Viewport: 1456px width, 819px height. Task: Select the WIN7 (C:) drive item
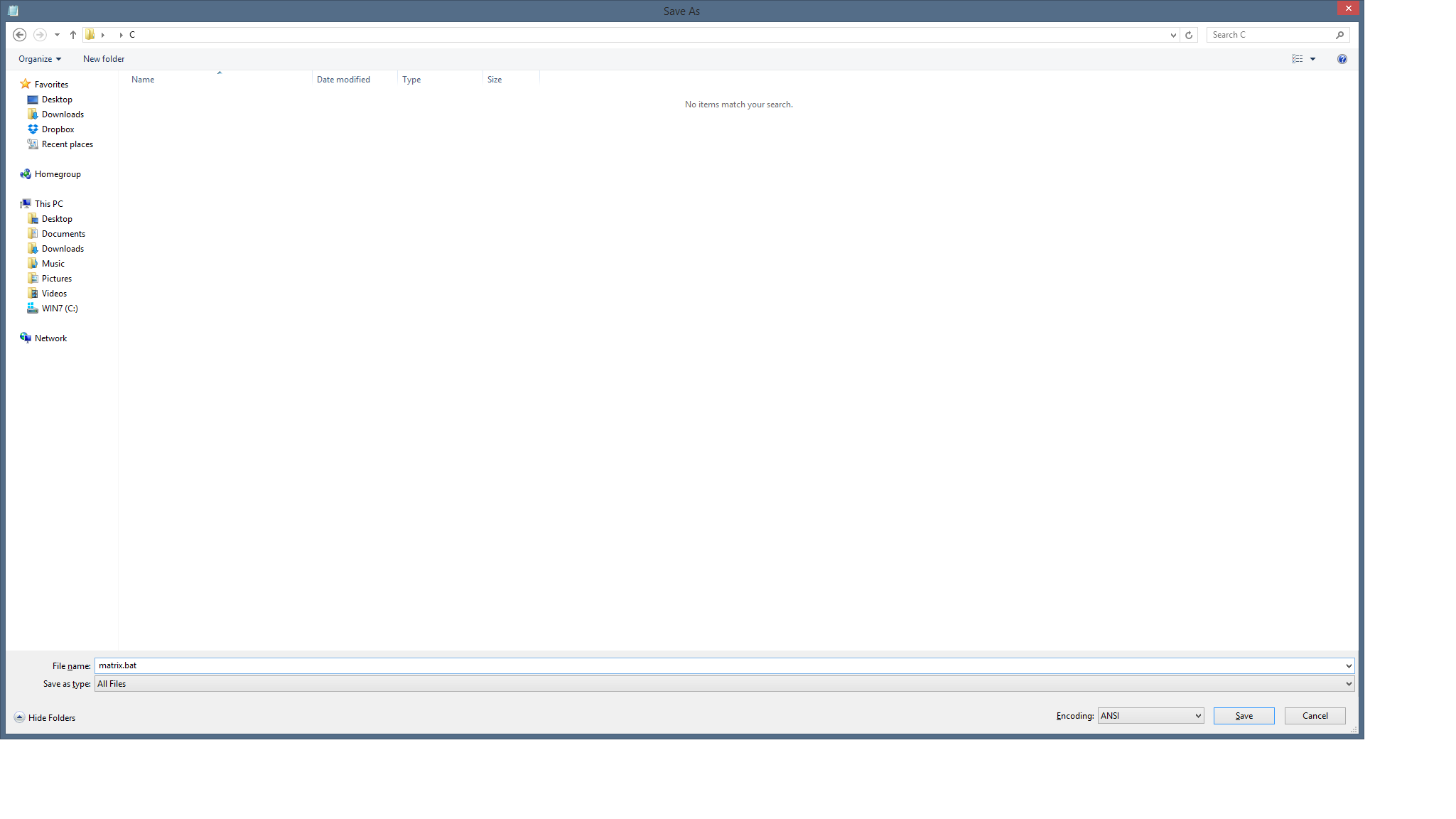[x=59, y=308]
